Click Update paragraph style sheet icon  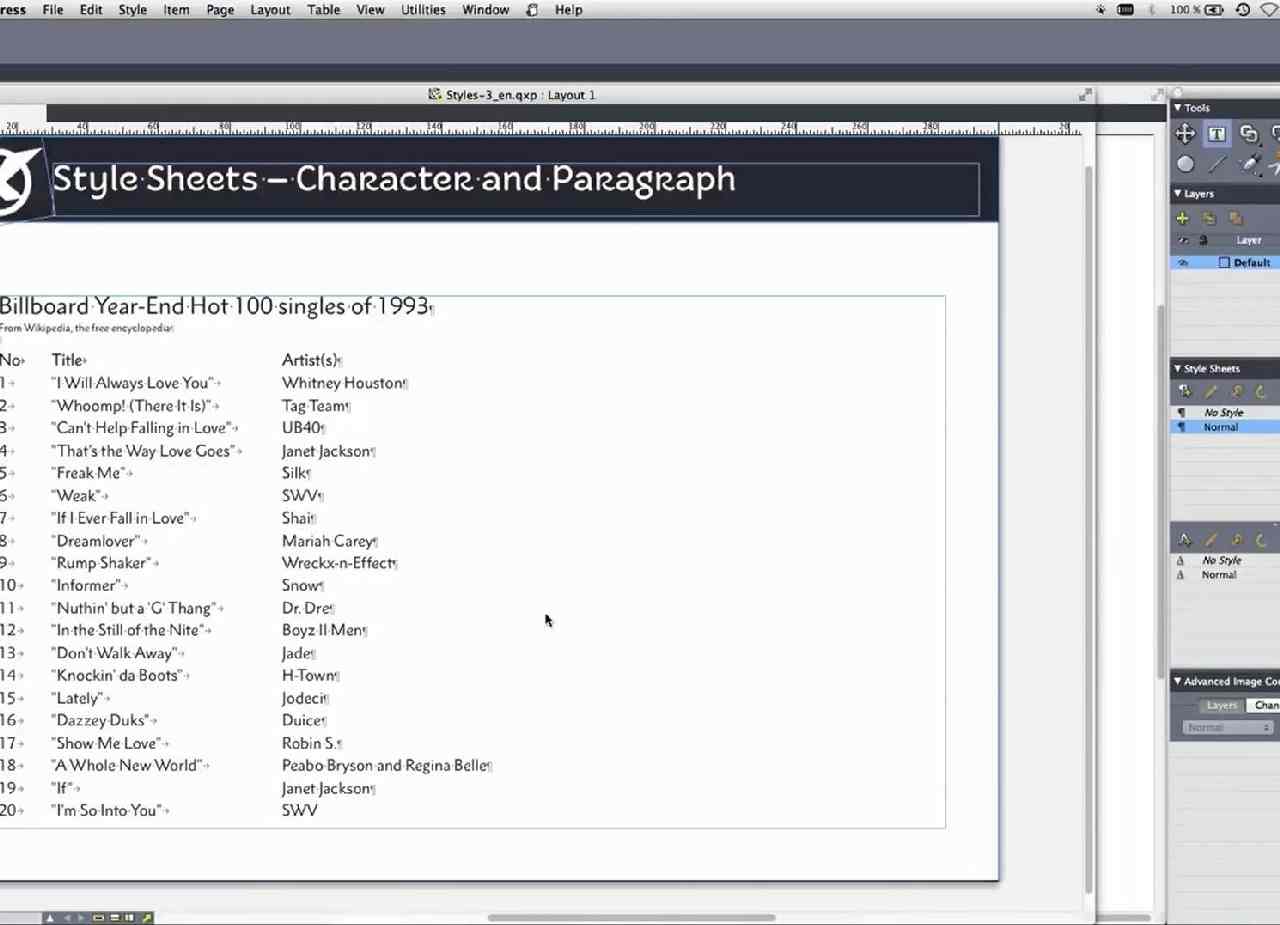[x=1261, y=392]
